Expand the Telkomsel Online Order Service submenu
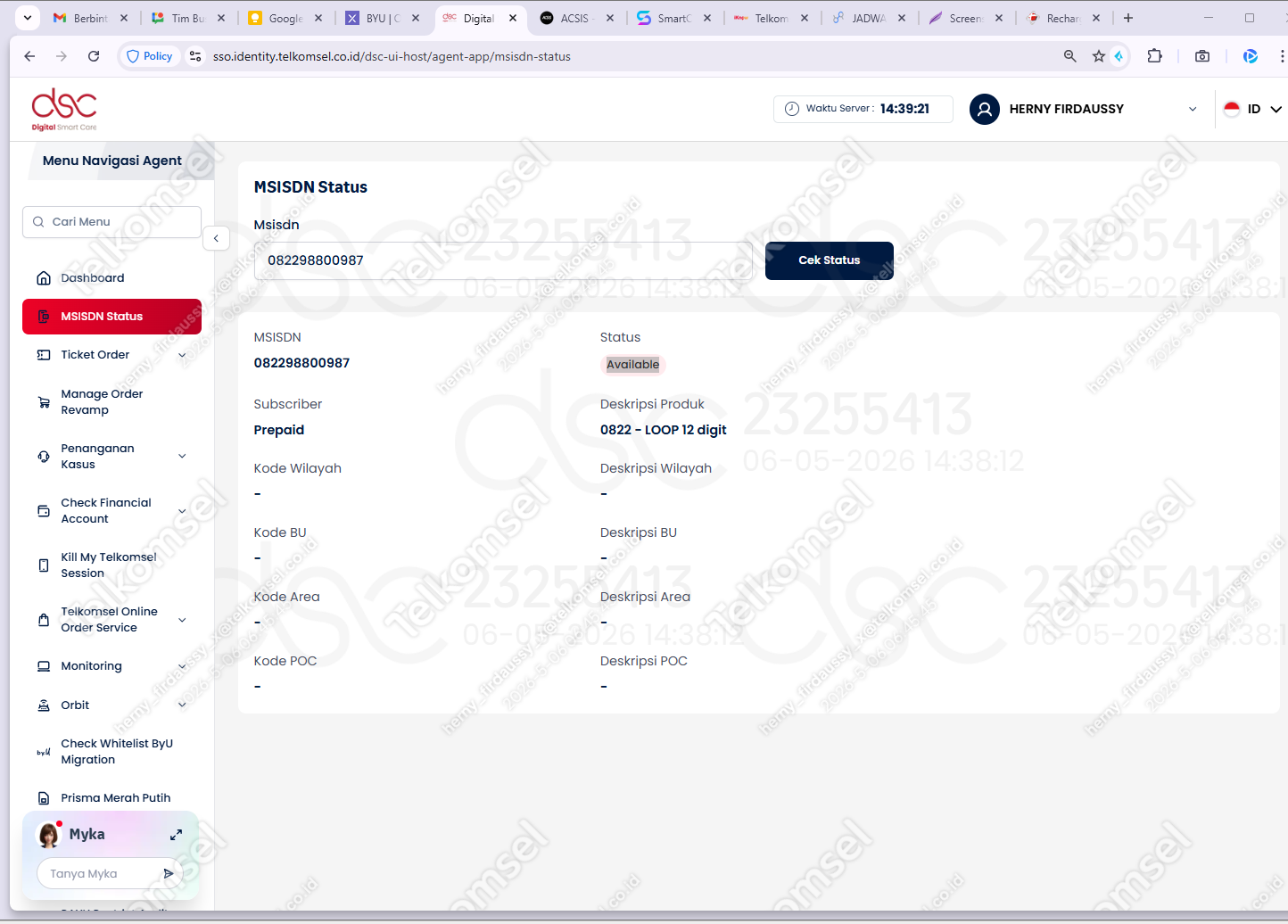The width and height of the screenshot is (1288, 924). click(182, 620)
